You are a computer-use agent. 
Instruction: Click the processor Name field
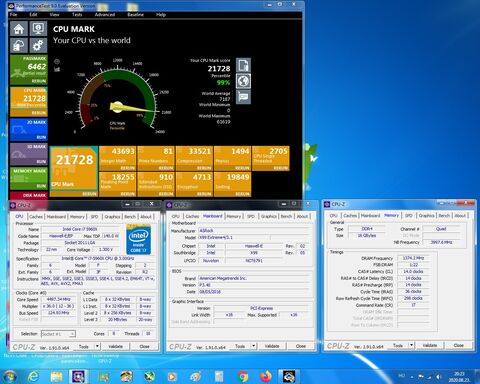tap(80, 229)
